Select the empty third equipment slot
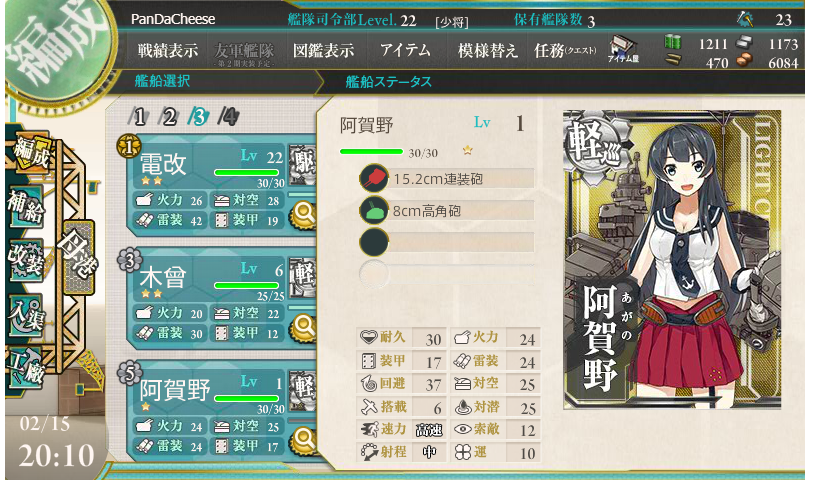This screenshot has height=494, width=815. (447, 242)
